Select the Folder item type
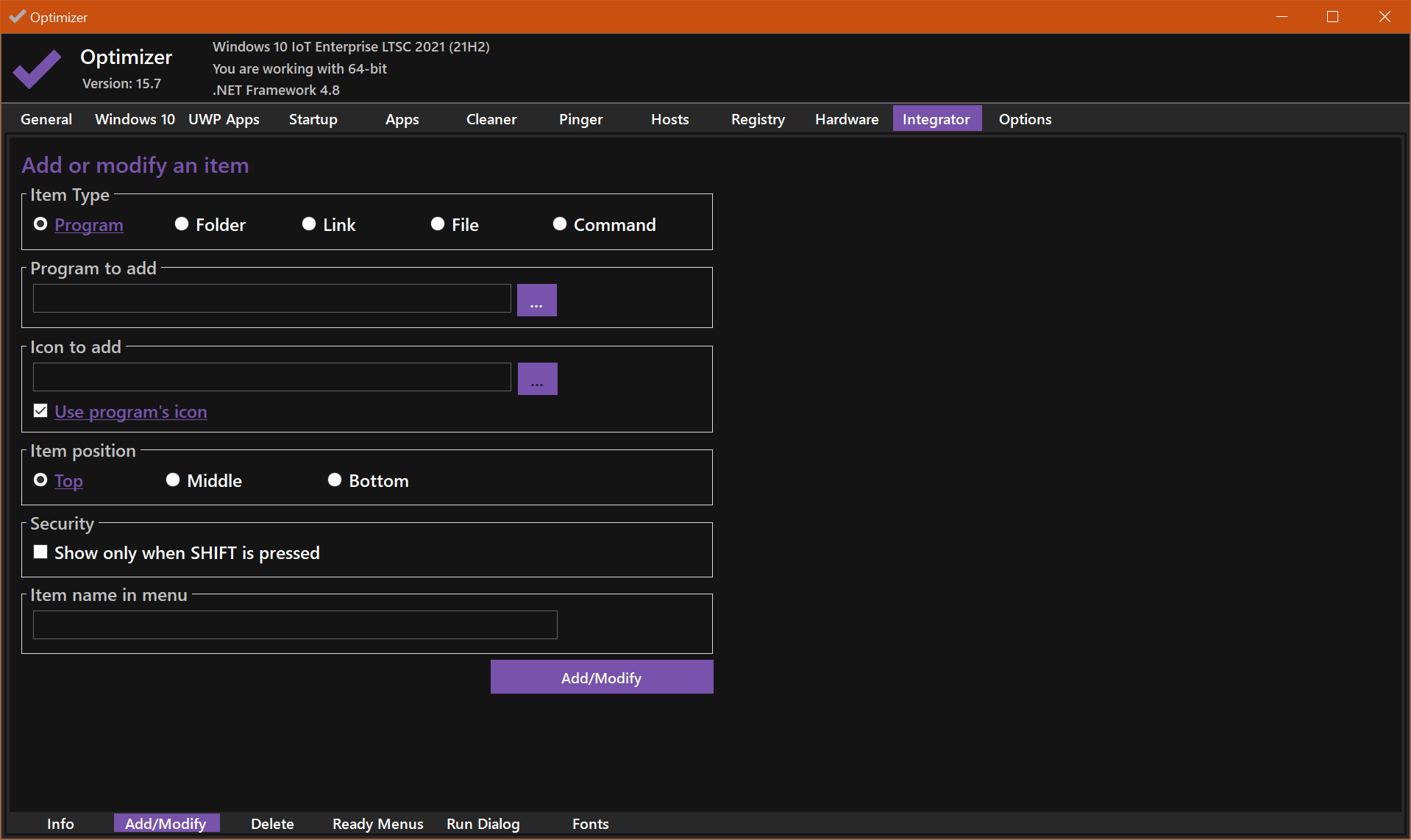 click(181, 224)
